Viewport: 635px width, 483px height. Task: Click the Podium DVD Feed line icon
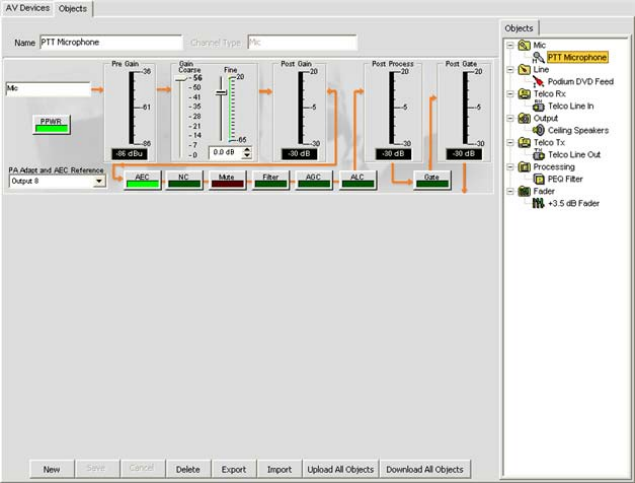point(537,81)
